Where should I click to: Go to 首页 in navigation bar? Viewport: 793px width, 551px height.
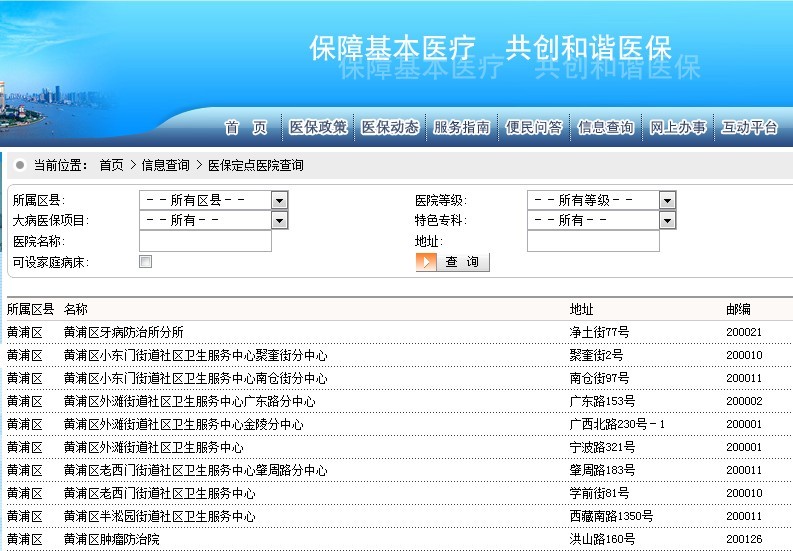pos(246,127)
